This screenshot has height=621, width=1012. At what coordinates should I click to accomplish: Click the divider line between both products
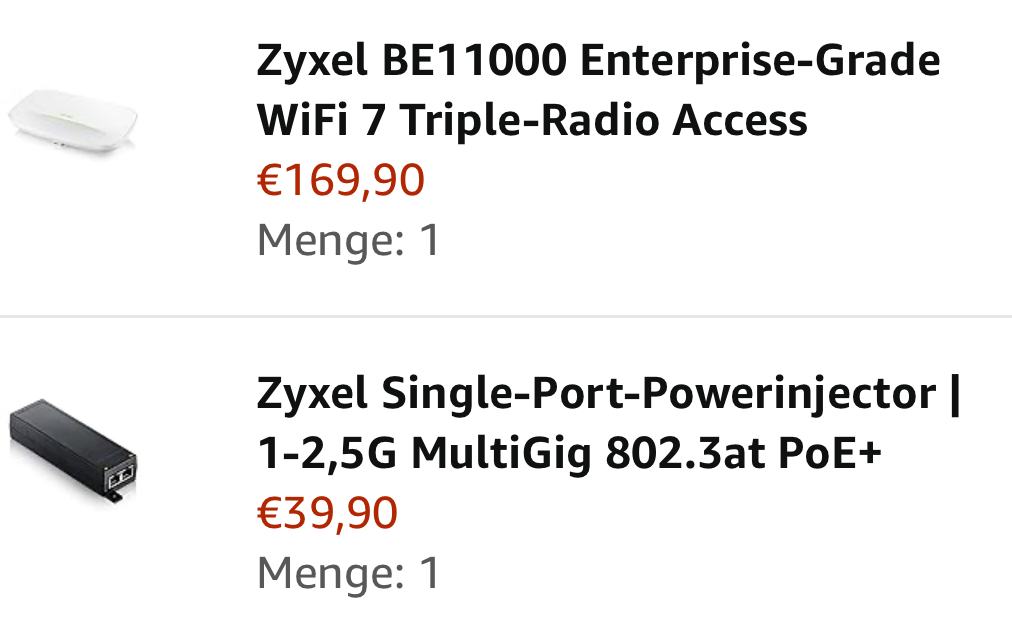(x=506, y=316)
